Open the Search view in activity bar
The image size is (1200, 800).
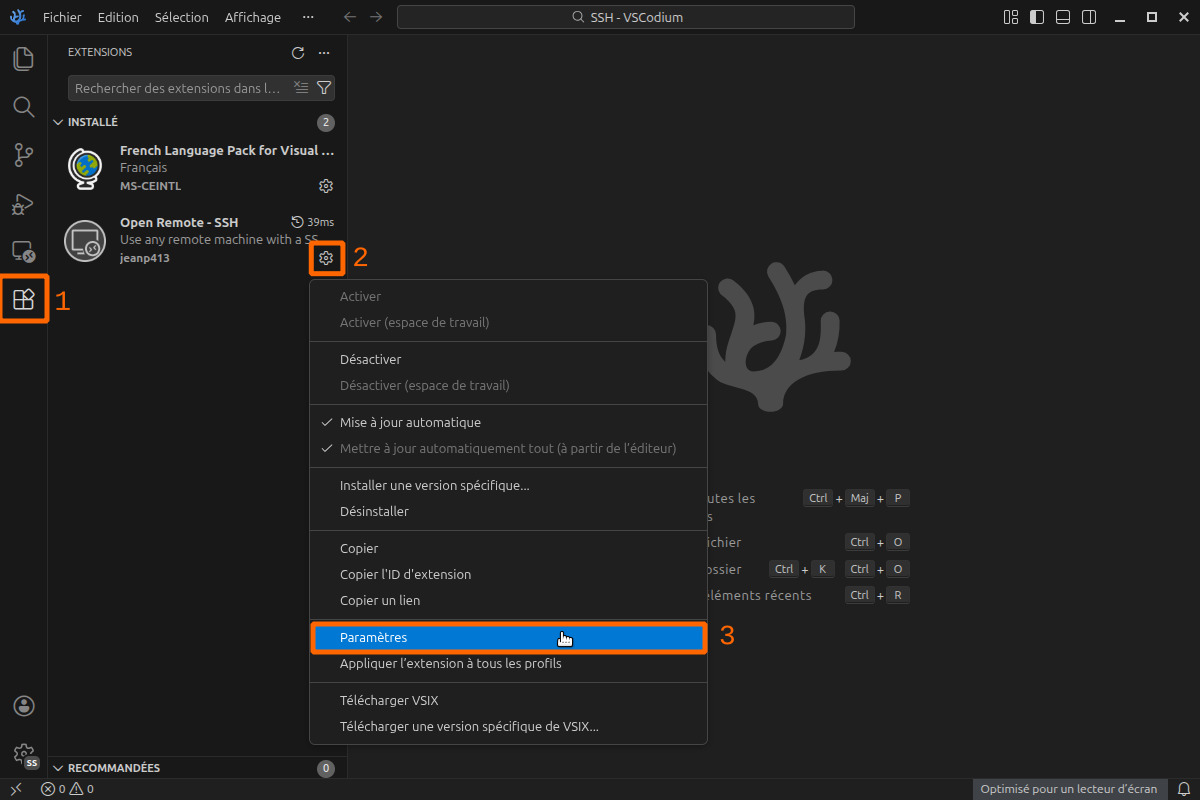[x=24, y=106]
